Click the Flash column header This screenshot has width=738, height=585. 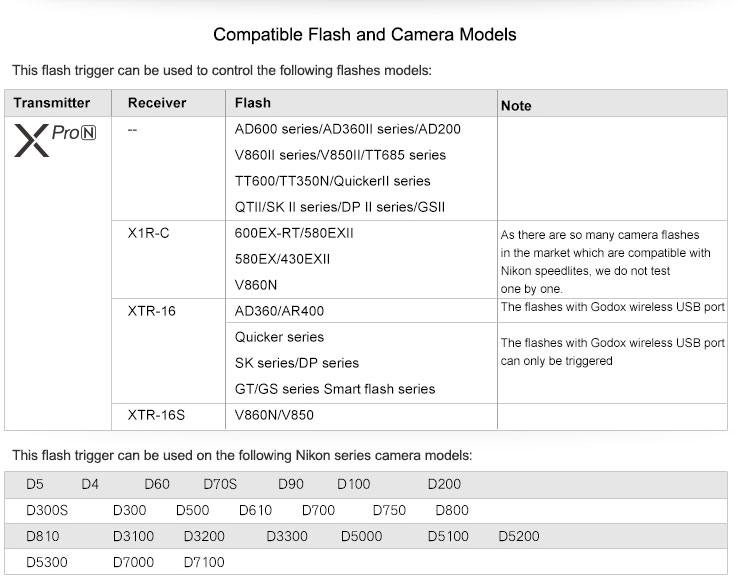point(252,103)
